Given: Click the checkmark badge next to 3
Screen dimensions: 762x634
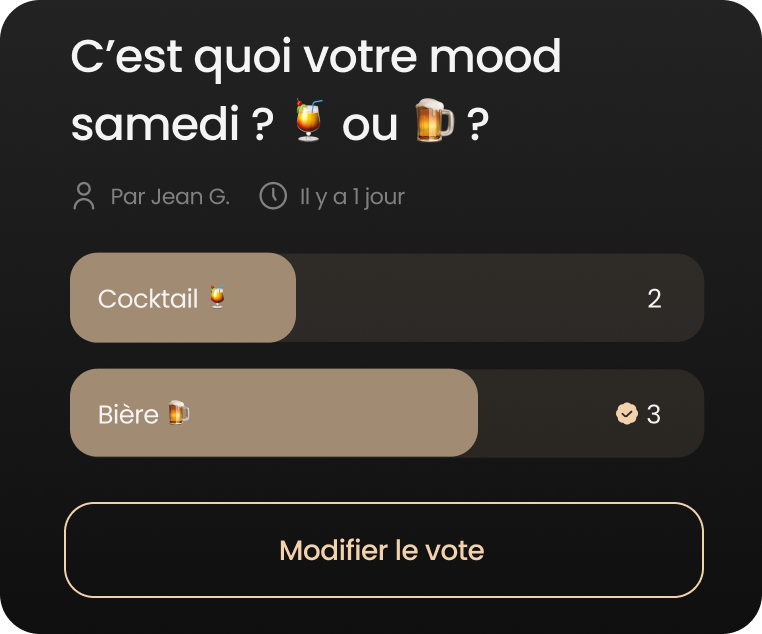Looking at the screenshot, I should click(627, 414).
